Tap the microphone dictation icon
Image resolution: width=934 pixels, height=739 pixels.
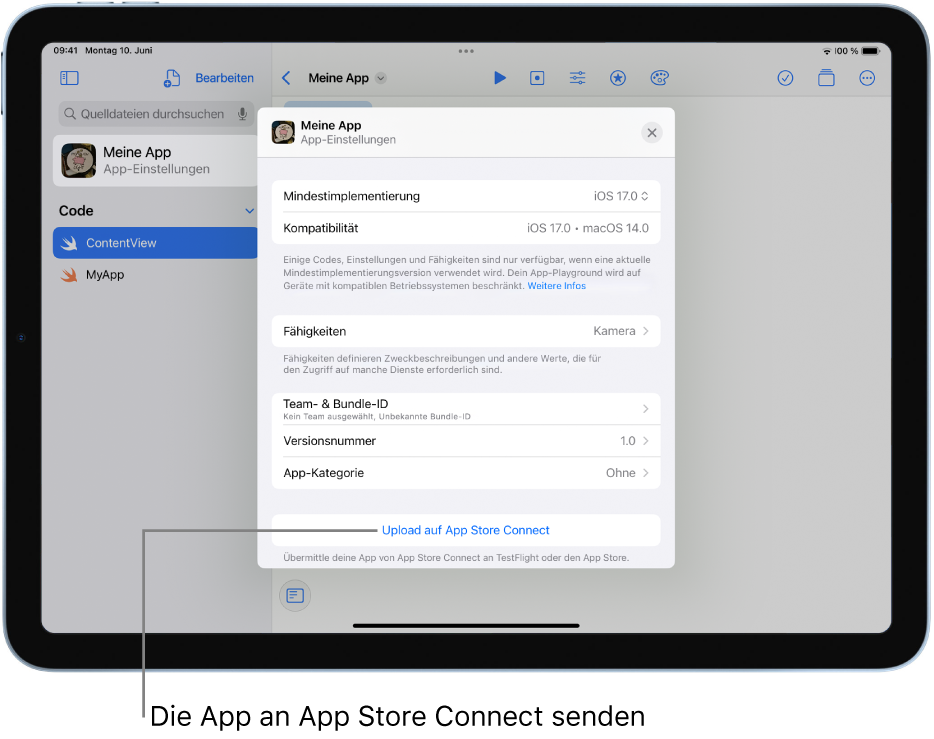point(242,114)
